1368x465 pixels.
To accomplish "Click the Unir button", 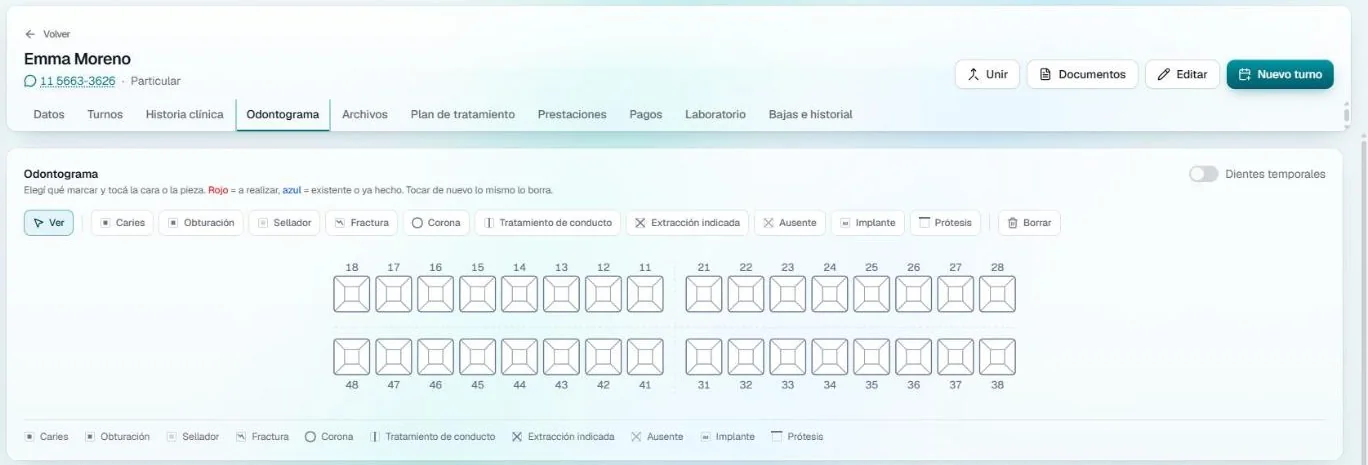I will coord(988,74).
